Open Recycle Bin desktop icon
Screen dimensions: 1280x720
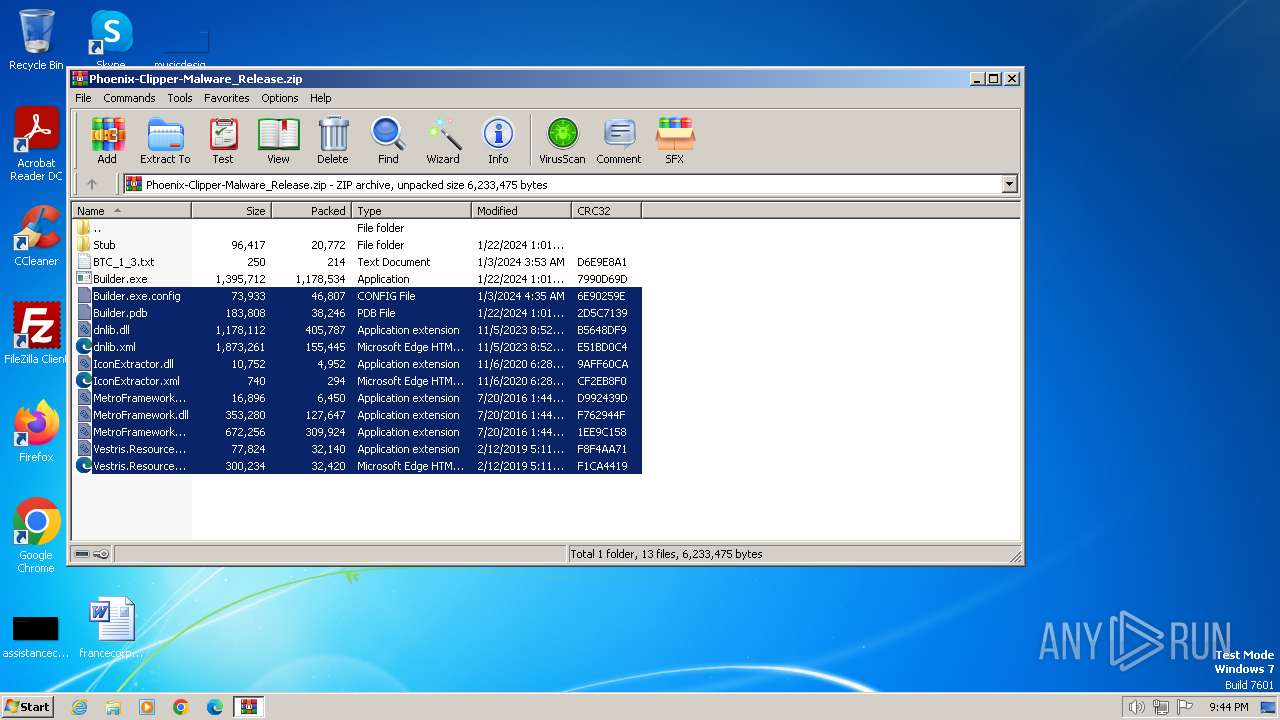[x=36, y=40]
